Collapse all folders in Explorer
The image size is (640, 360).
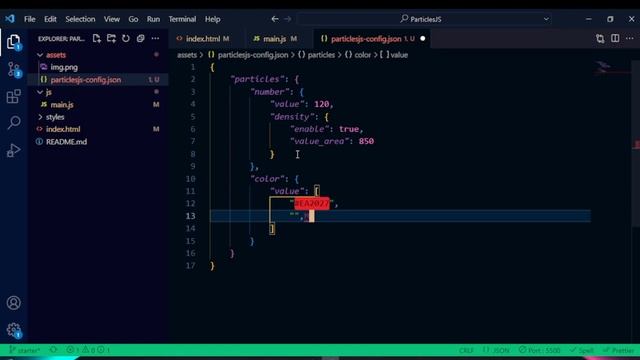[140, 38]
